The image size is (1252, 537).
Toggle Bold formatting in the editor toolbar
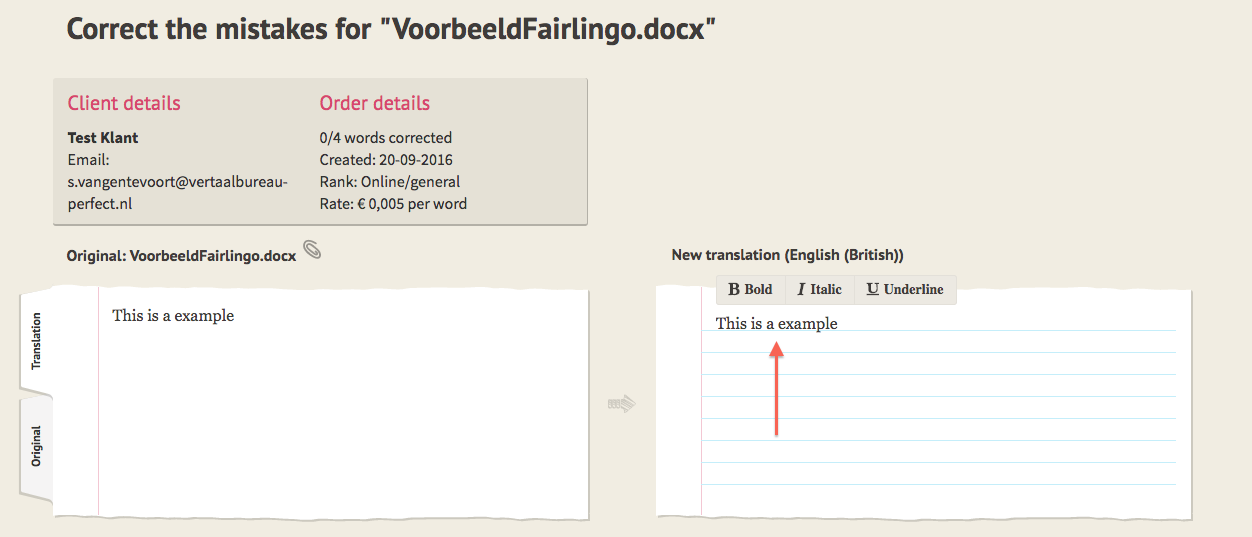click(x=750, y=289)
